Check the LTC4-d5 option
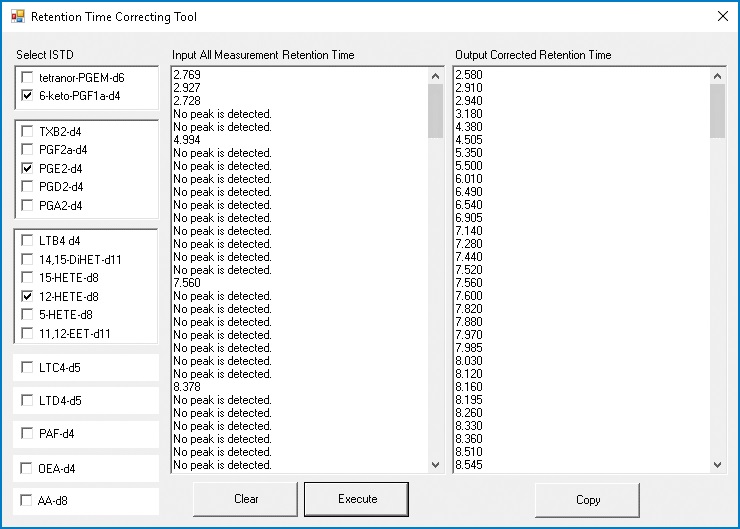Viewport: 740px width, 529px height. pyautogui.click(x=27, y=367)
